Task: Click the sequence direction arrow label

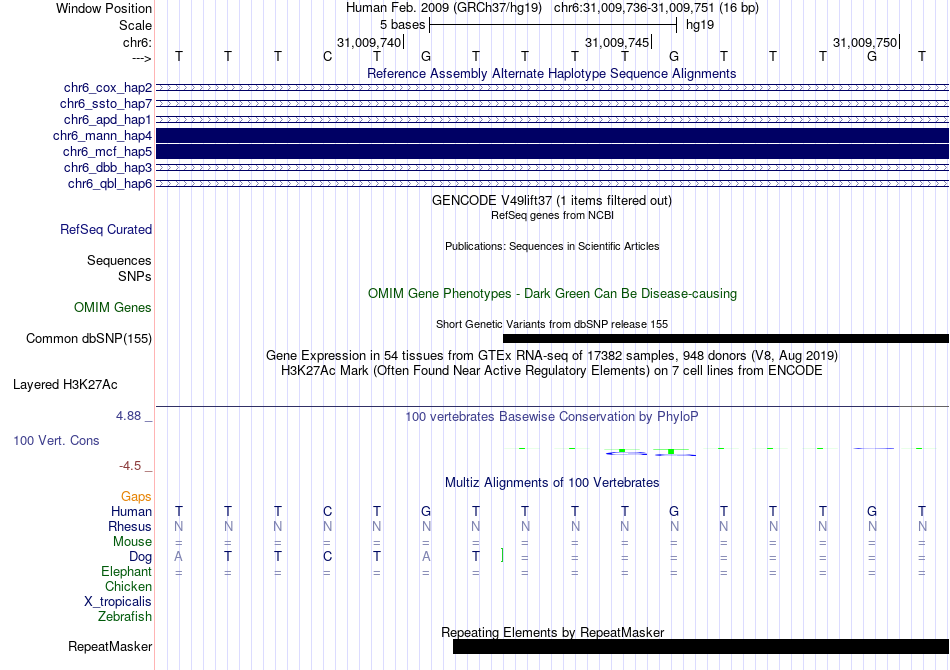Action: (142, 58)
